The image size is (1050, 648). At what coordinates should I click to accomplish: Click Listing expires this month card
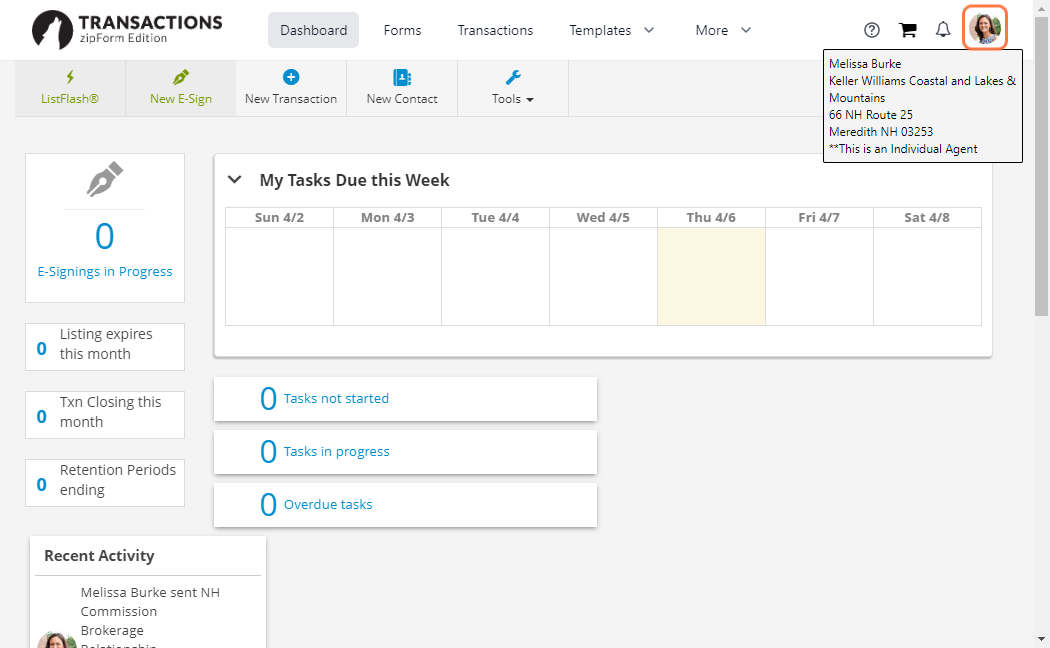(x=104, y=347)
